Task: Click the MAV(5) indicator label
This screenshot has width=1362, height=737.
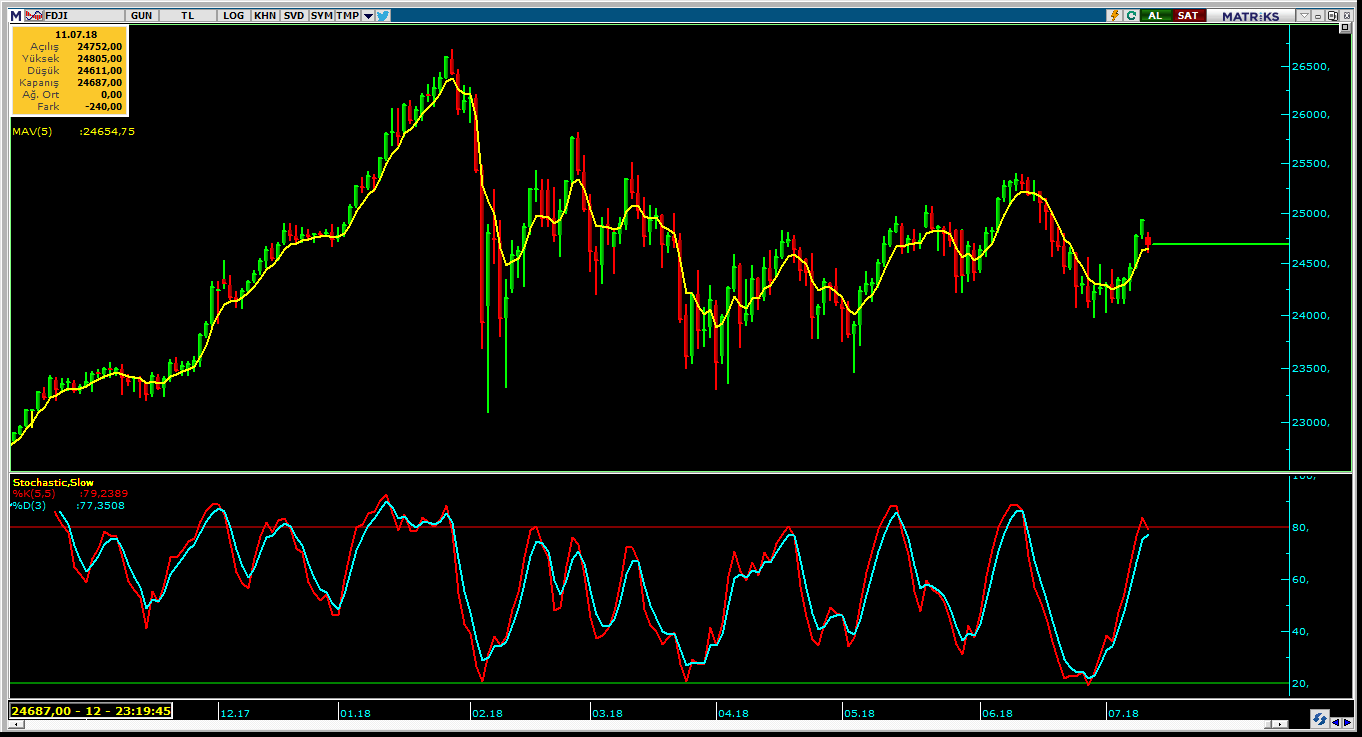Action: point(32,131)
